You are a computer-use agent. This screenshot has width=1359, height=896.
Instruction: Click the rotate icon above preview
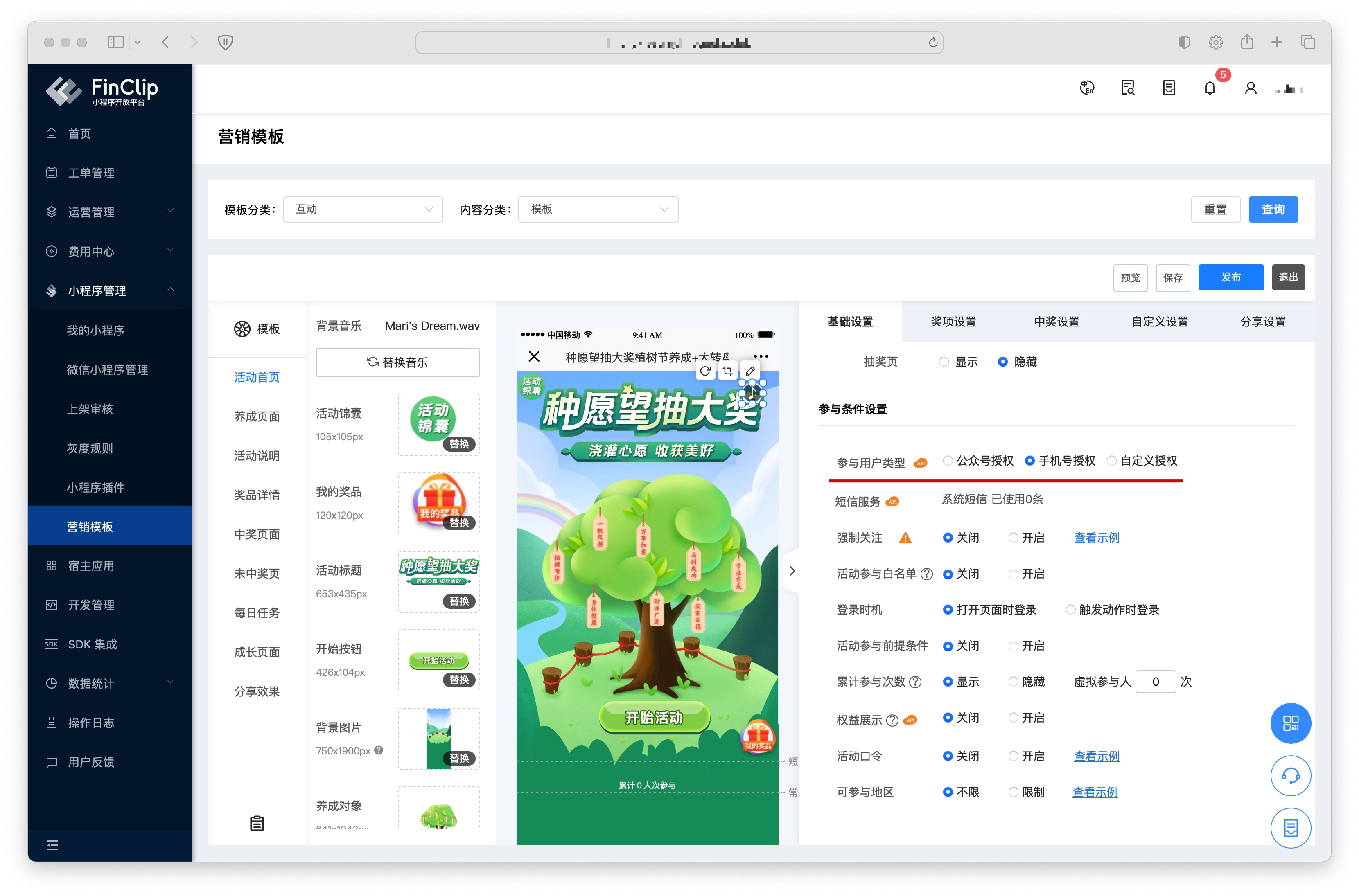click(x=705, y=371)
